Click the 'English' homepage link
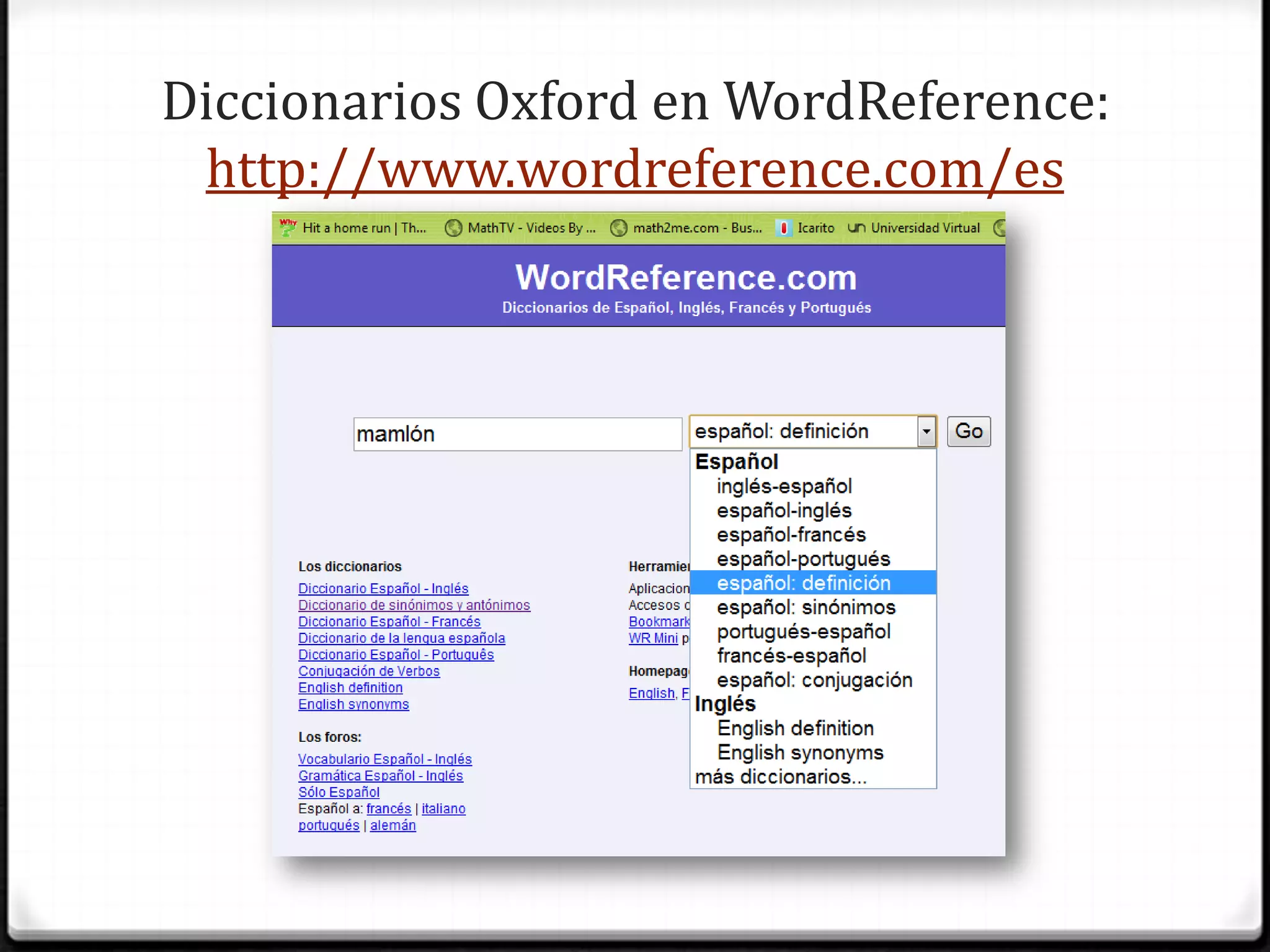 point(652,694)
